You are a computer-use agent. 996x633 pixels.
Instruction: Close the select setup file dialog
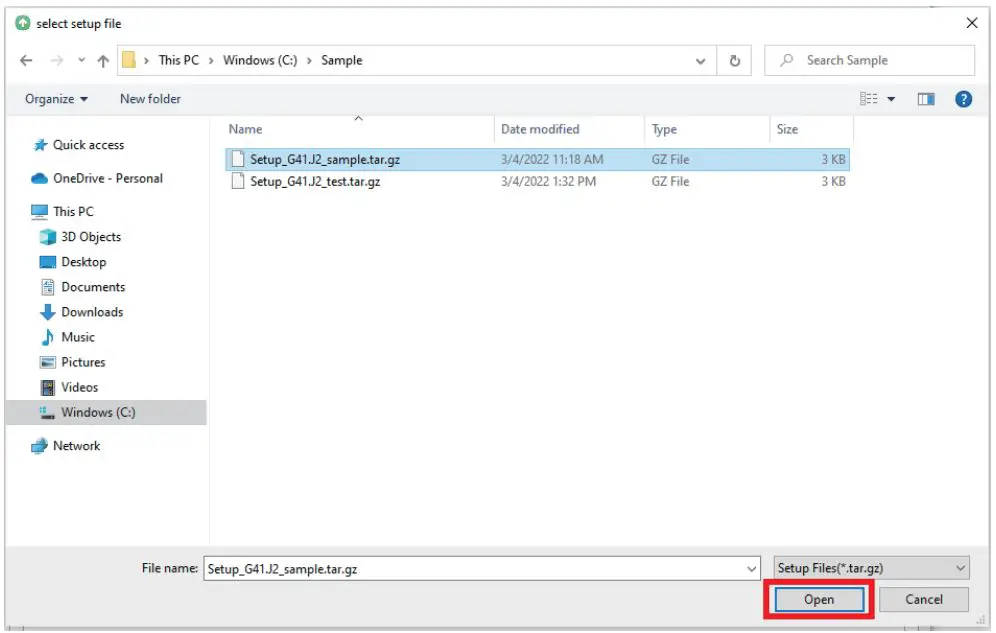971,23
